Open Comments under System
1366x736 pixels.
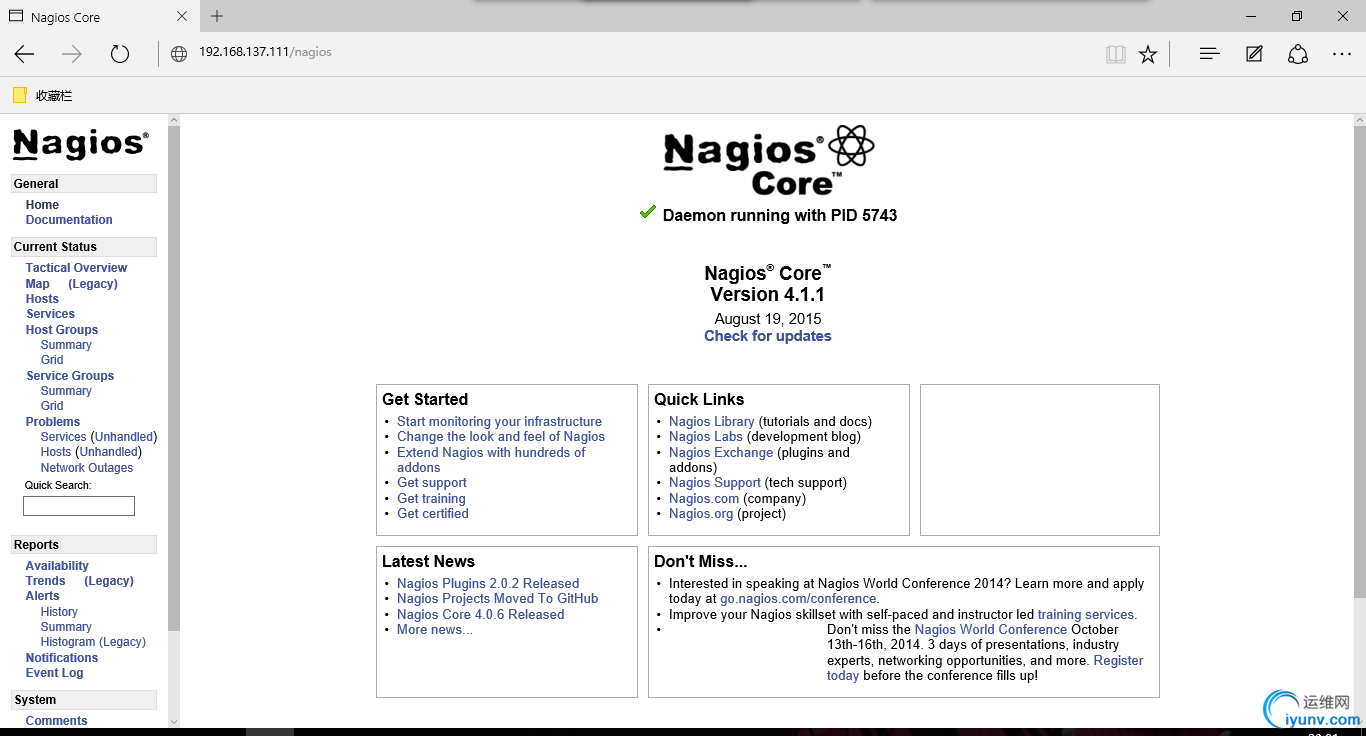click(x=57, y=721)
